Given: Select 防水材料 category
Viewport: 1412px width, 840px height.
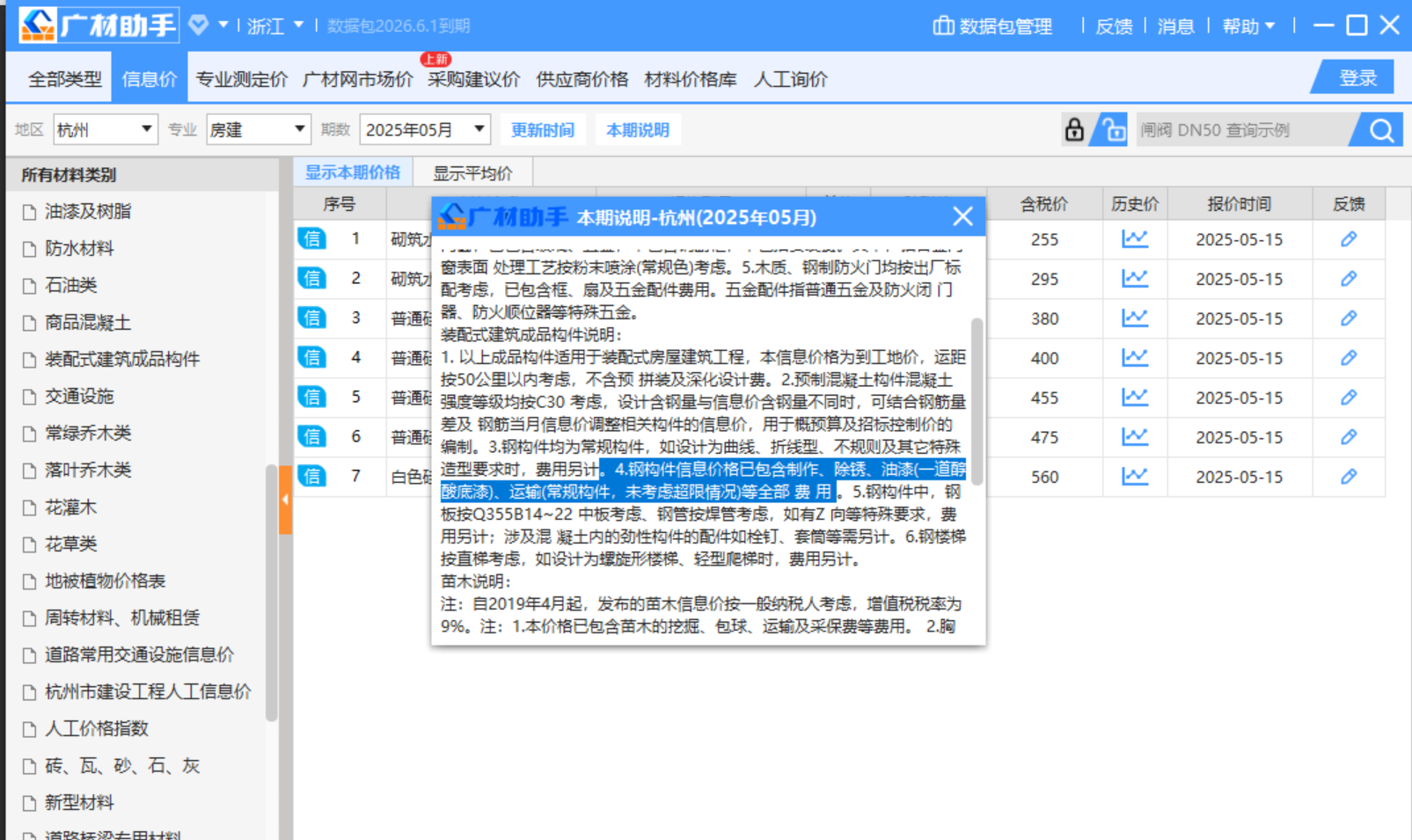Looking at the screenshot, I should (x=79, y=248).
